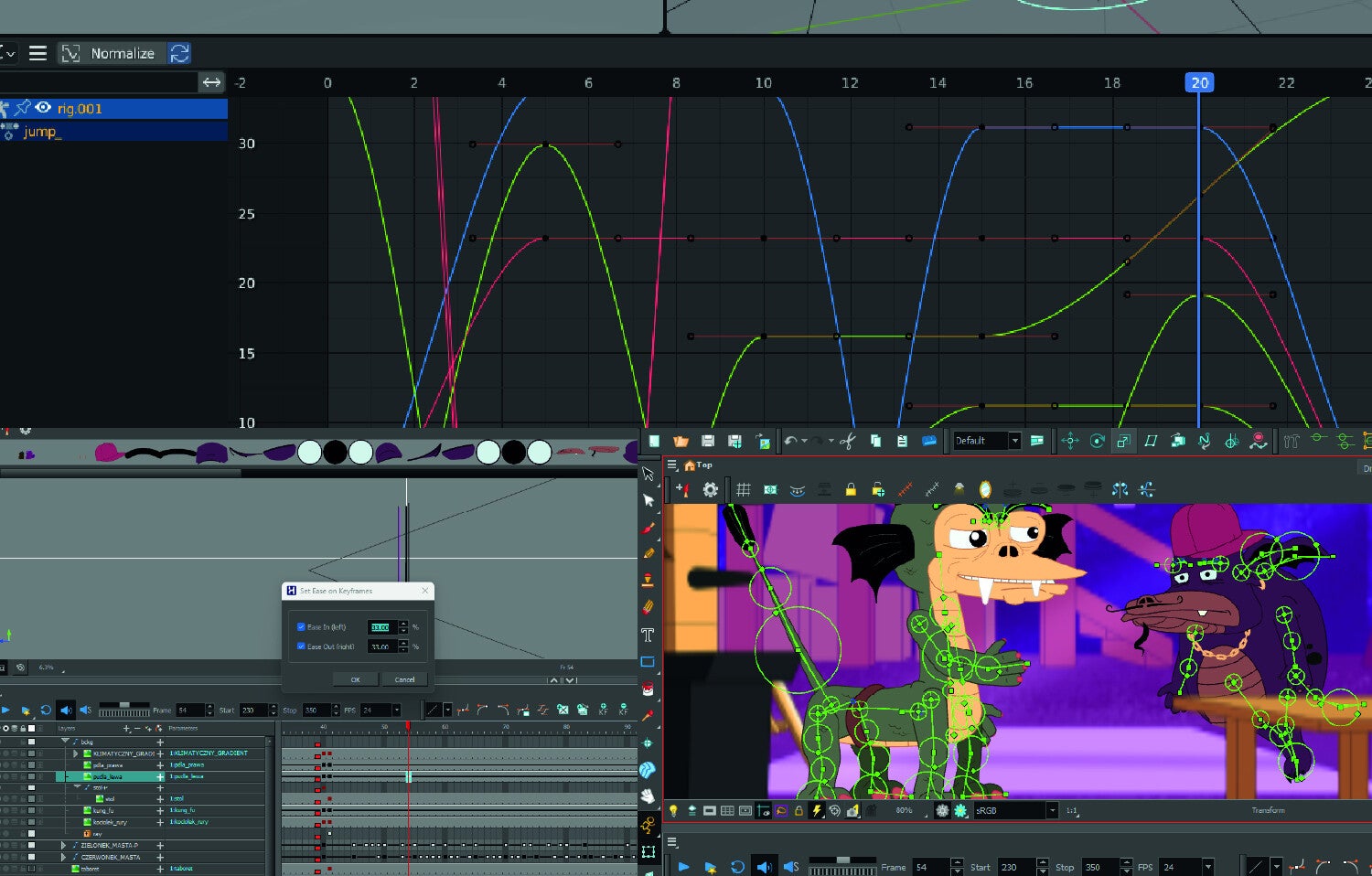Select the Brush tool
Viewport: 1372px width, 876px height.
pos(648,528)
